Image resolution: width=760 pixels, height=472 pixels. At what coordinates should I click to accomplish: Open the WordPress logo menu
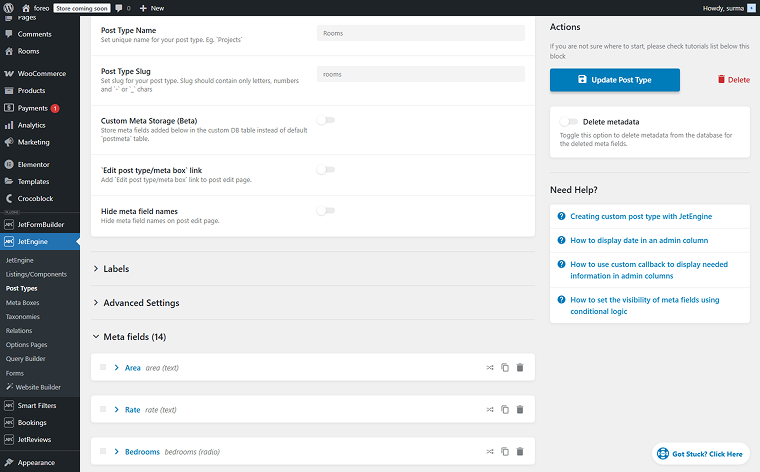click(9, 8)
